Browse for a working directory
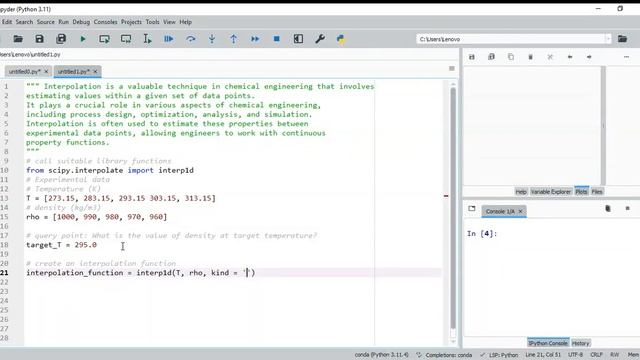640x360 pixels. [622, 39]
